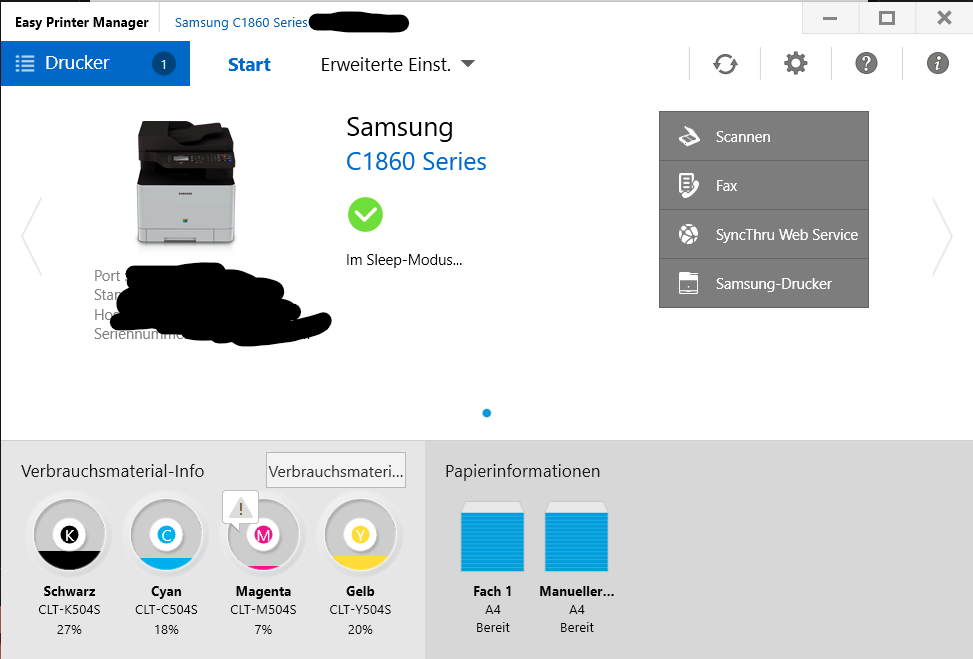Close the Easy Printer Manager window
The height and width of the screenshot is (659, 973).
click(944, 18)
